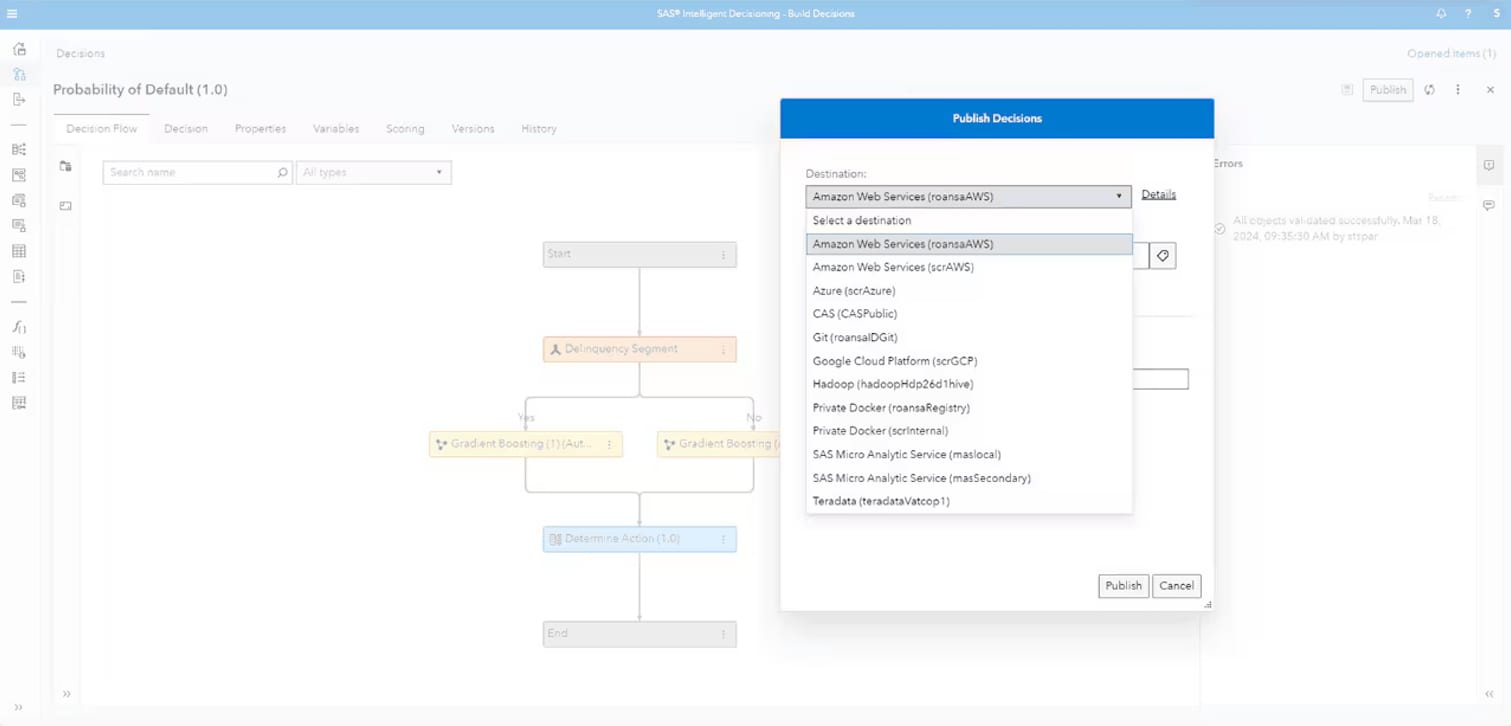Choose 'Select a destination' option
This screenshot has width=1511, height=726.
(969, 221)
